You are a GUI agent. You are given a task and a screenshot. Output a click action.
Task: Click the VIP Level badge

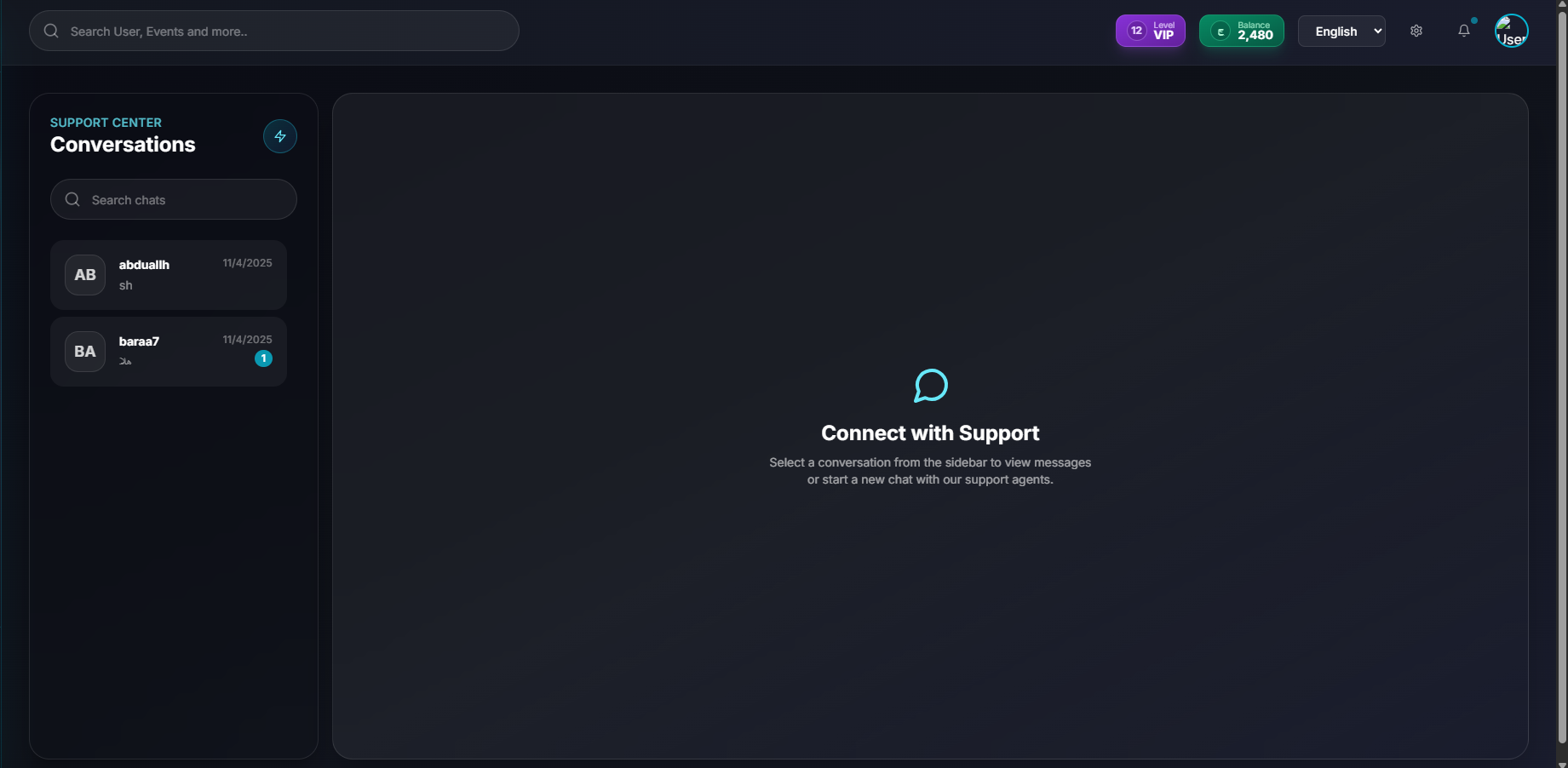[1150, 32]
